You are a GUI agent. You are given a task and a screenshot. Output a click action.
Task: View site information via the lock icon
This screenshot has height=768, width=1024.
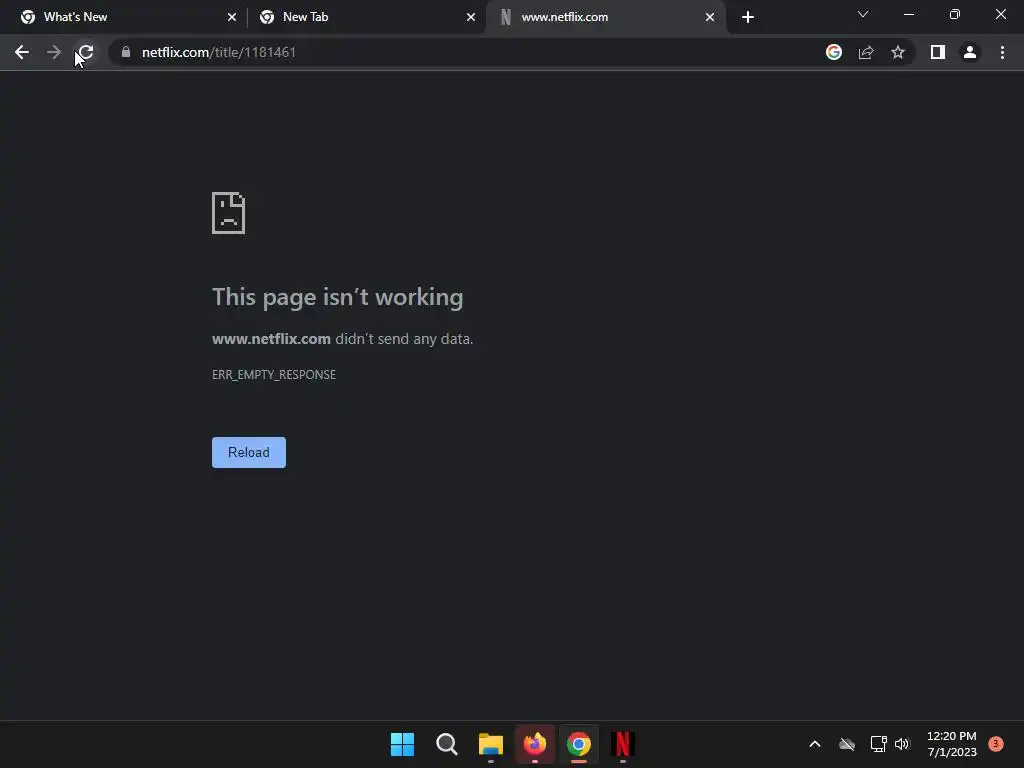click(x=126, y=52)
